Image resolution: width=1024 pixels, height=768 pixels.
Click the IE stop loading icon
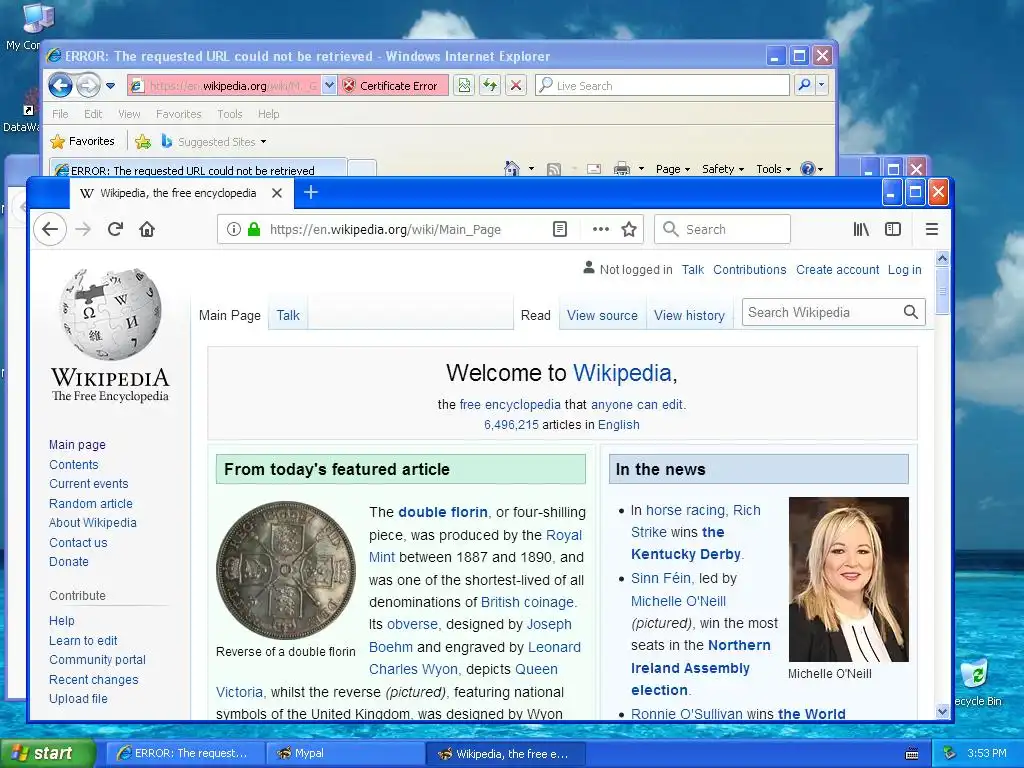coord(516,85)
